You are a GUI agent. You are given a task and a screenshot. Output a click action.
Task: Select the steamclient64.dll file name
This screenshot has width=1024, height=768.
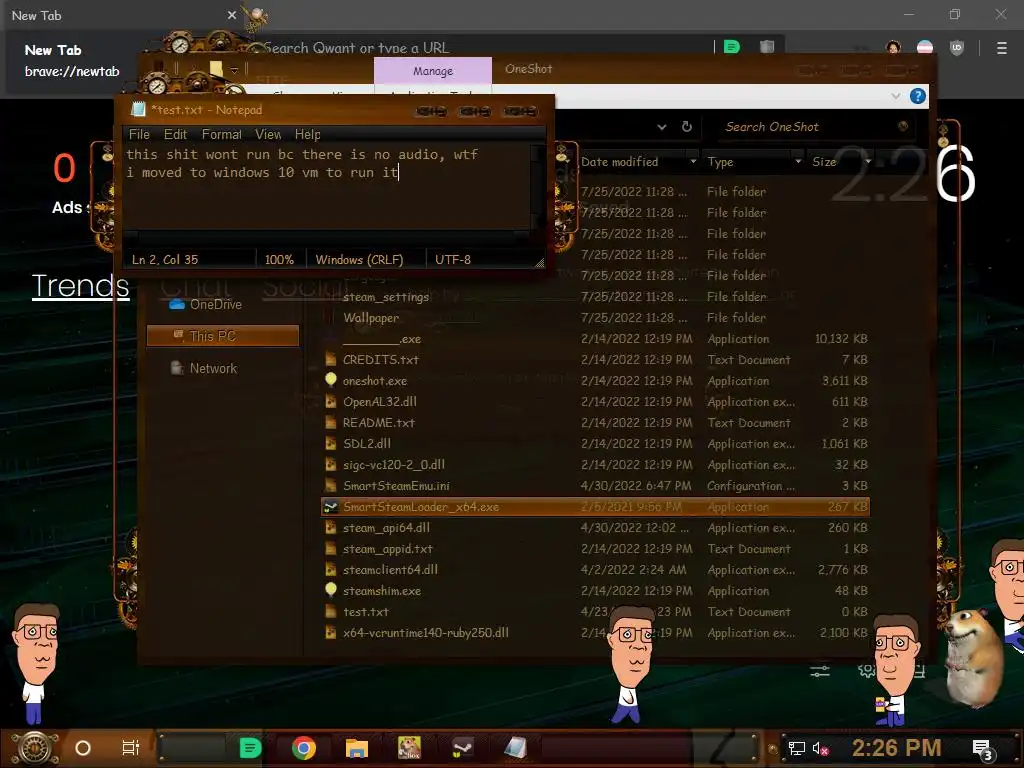point(390,569)
